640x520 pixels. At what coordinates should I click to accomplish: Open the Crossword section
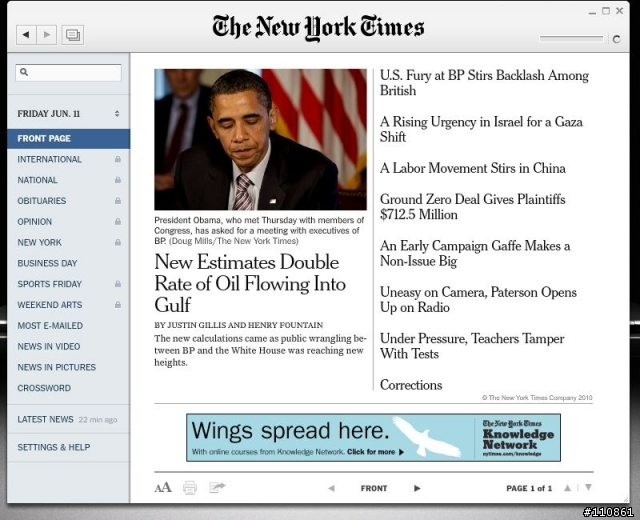coord(68,388)
